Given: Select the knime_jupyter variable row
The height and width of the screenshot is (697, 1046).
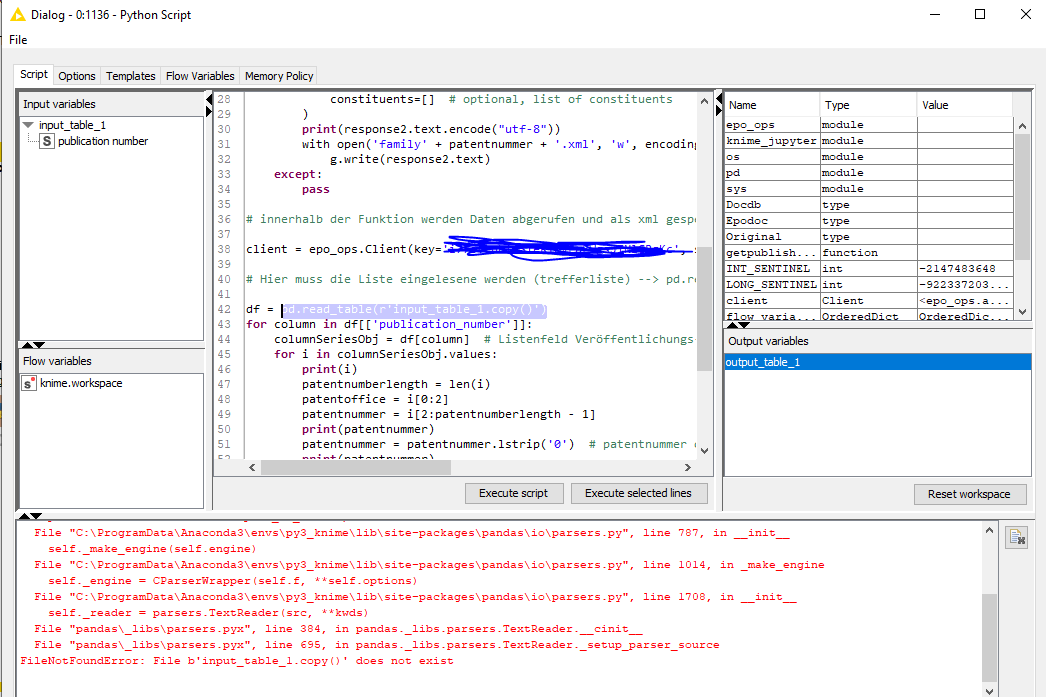Looking at the screenshot, I should point(869,141).
